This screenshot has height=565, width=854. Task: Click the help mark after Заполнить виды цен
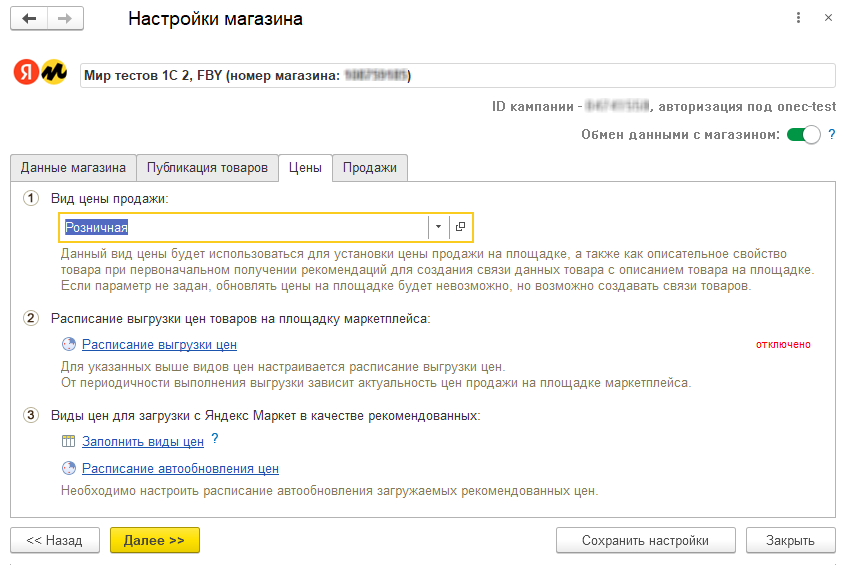214,440
